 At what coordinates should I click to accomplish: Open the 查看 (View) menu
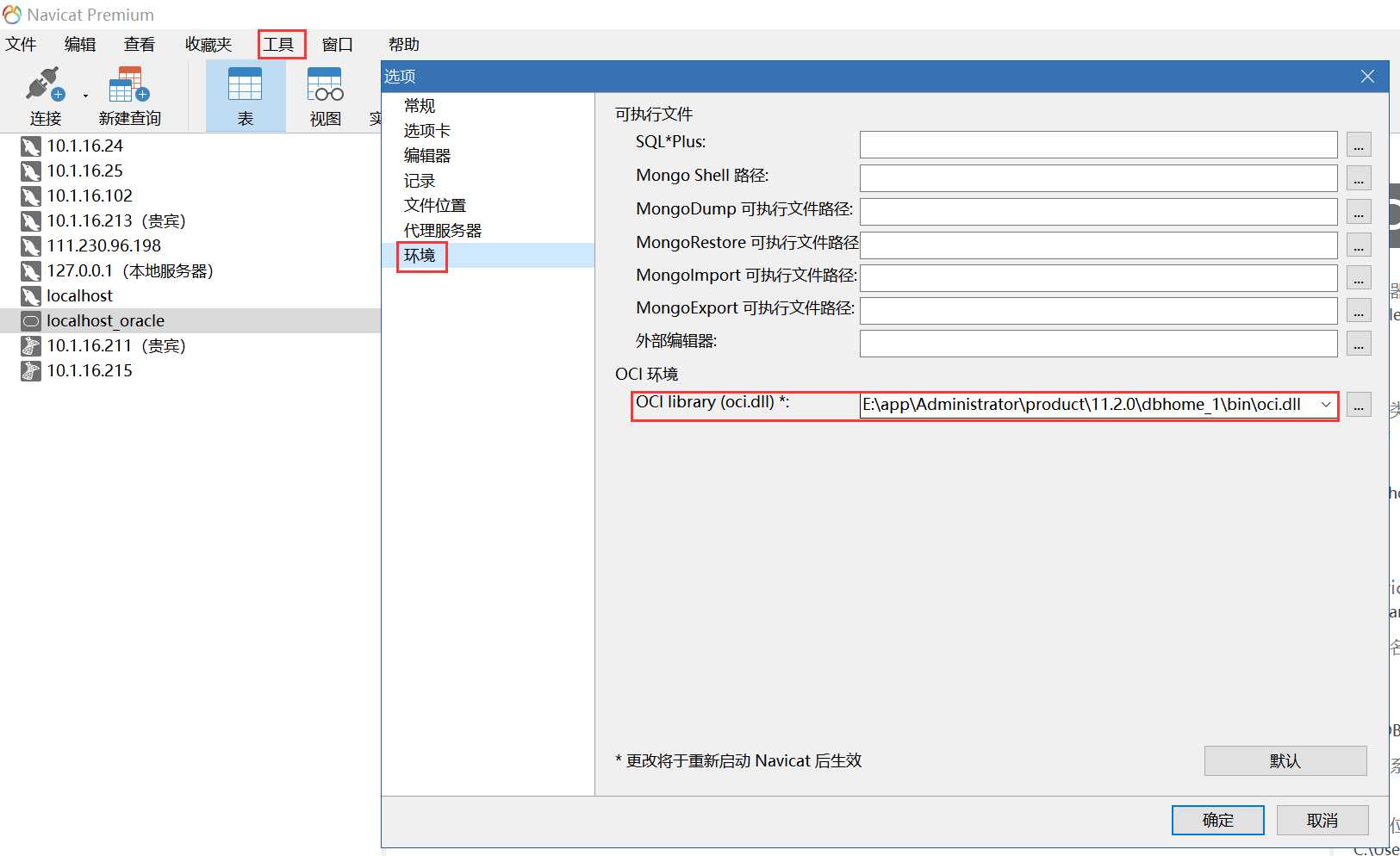[x=140, y=44]
